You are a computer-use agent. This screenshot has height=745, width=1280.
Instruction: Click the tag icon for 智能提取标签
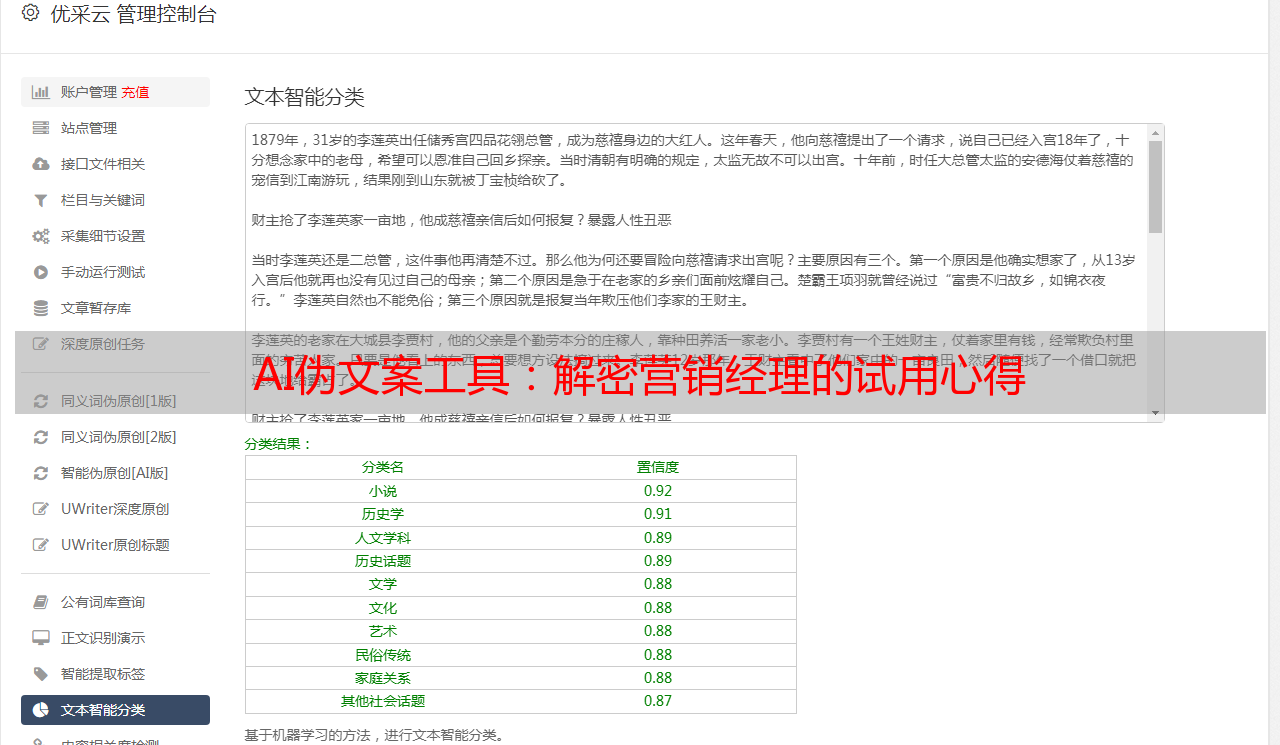coord(41,674)
